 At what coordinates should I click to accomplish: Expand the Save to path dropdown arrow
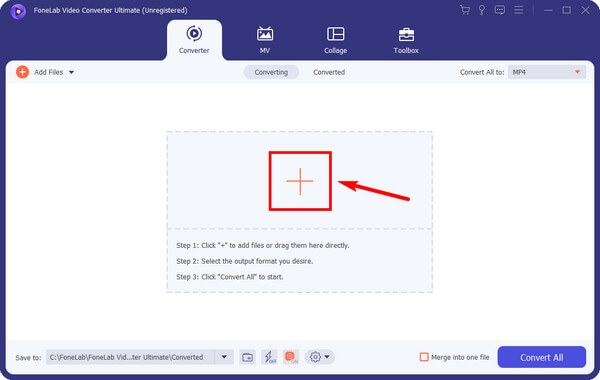(x=224, y=357)
